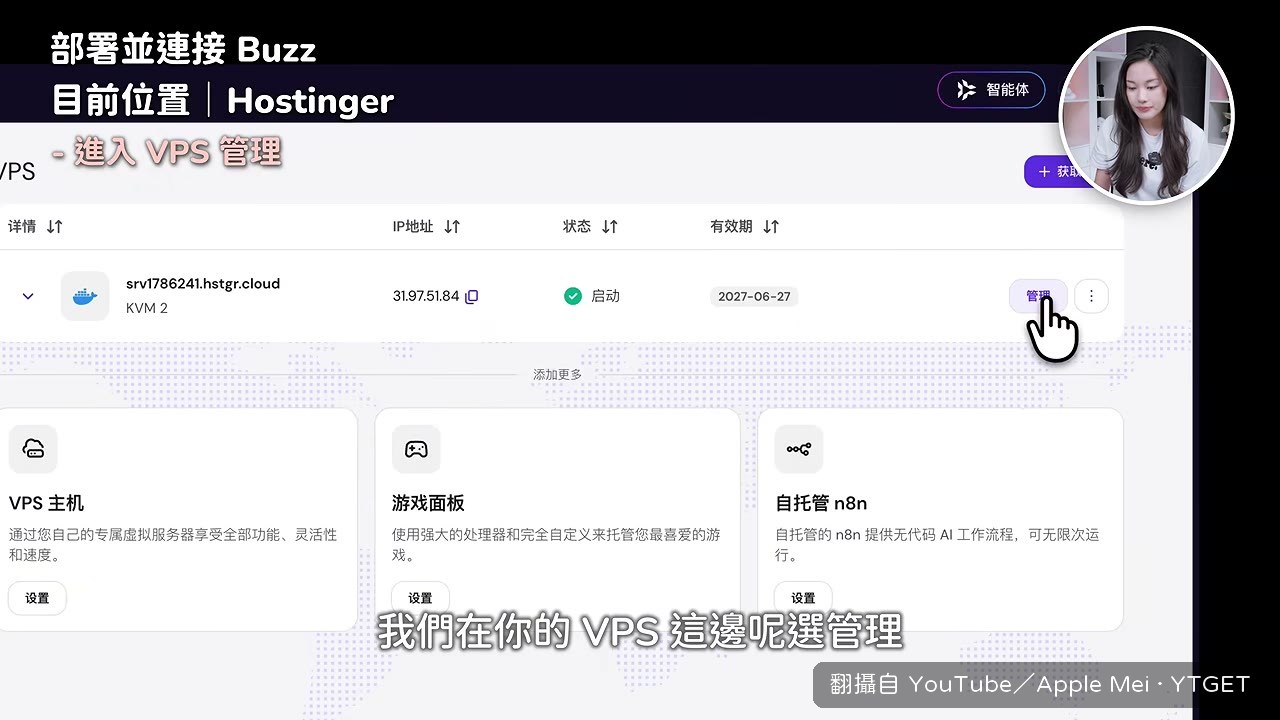Click the expiry date 2027-06-27
Image resolution: width=1280 pixels, height=720 pixels.
pos(754,297)
